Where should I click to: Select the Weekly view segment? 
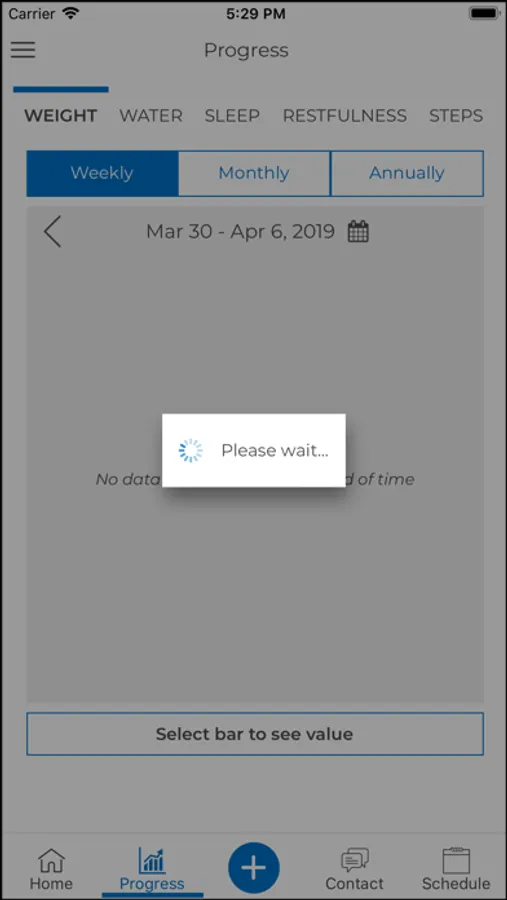(x=102, y=173)
